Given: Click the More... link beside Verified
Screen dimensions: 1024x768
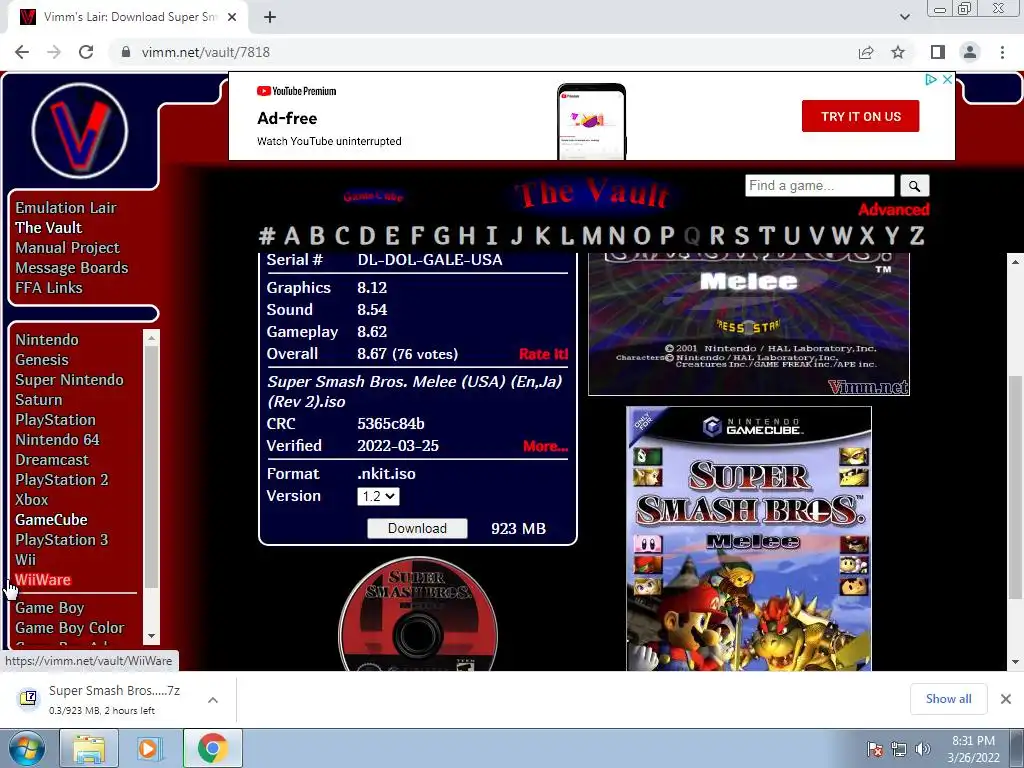Looking at the screenshot, I should (x=545, y=446).
